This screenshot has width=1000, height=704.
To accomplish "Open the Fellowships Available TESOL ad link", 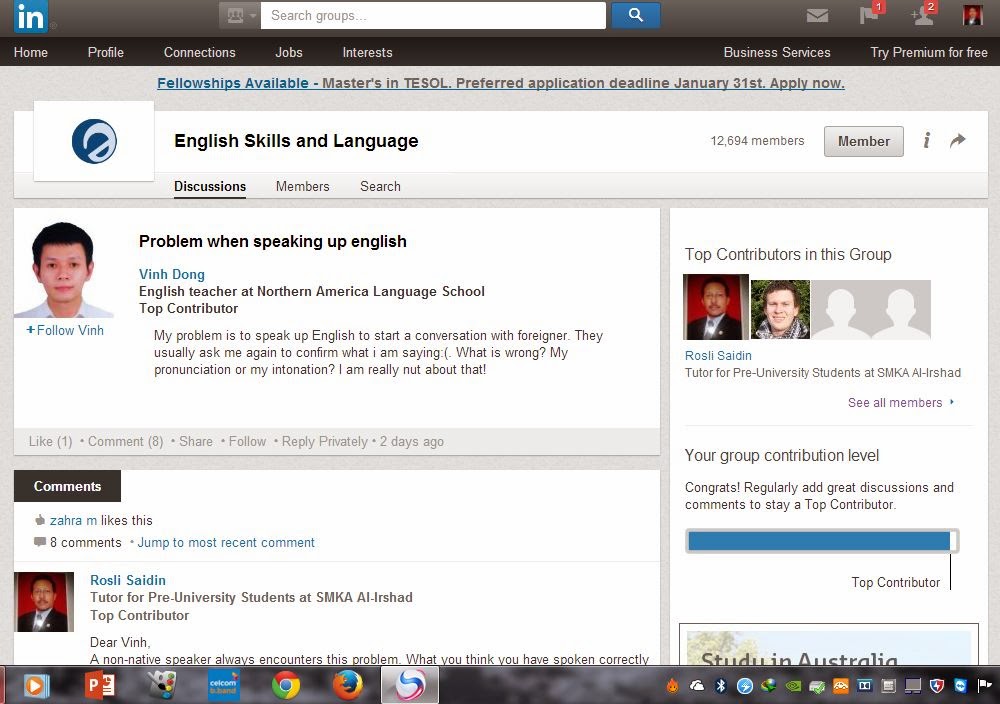I will [501, 83].
